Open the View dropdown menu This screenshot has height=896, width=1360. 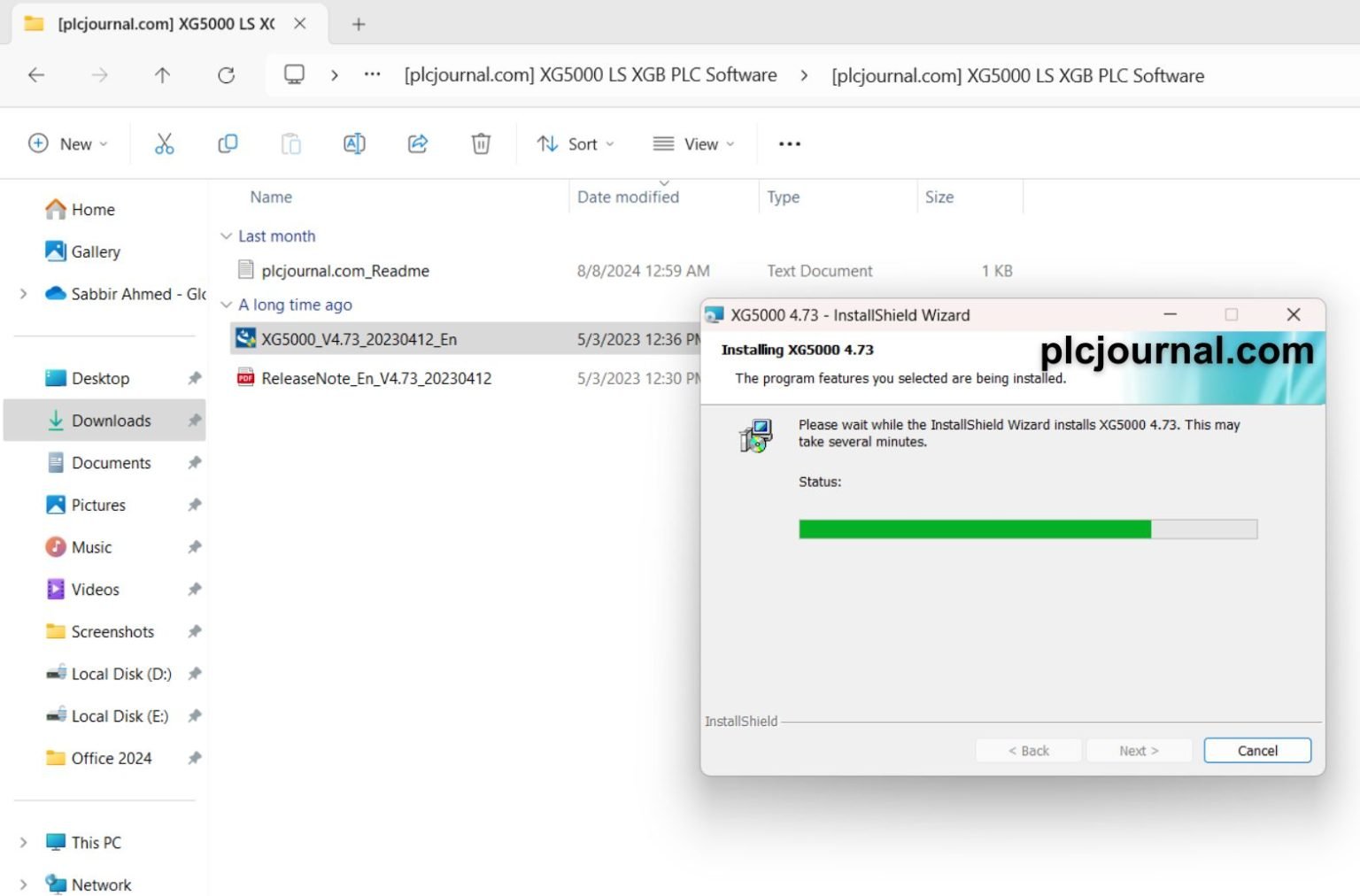(x=693, y=143)
